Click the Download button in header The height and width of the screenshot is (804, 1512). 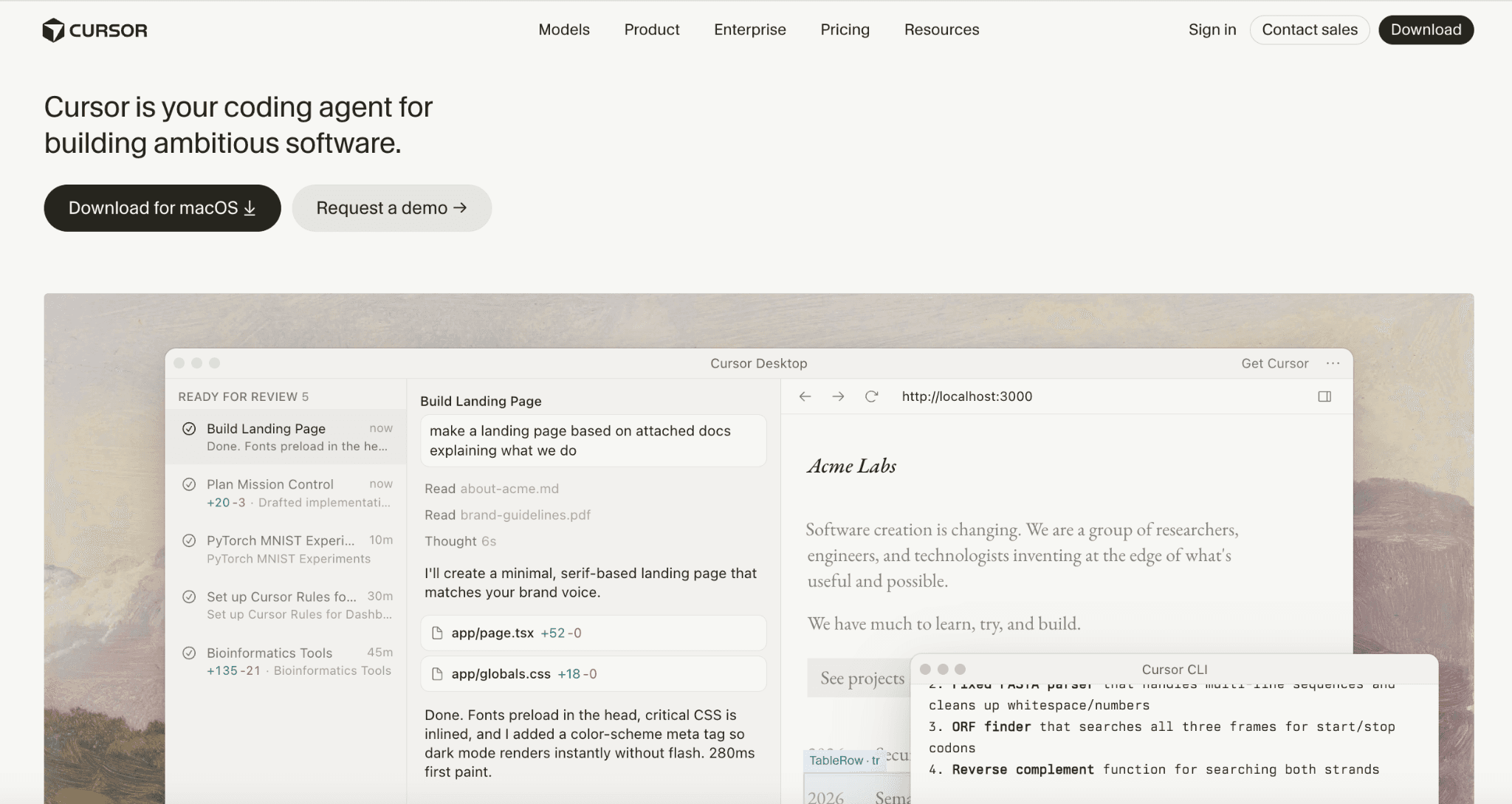(1426, 30)
